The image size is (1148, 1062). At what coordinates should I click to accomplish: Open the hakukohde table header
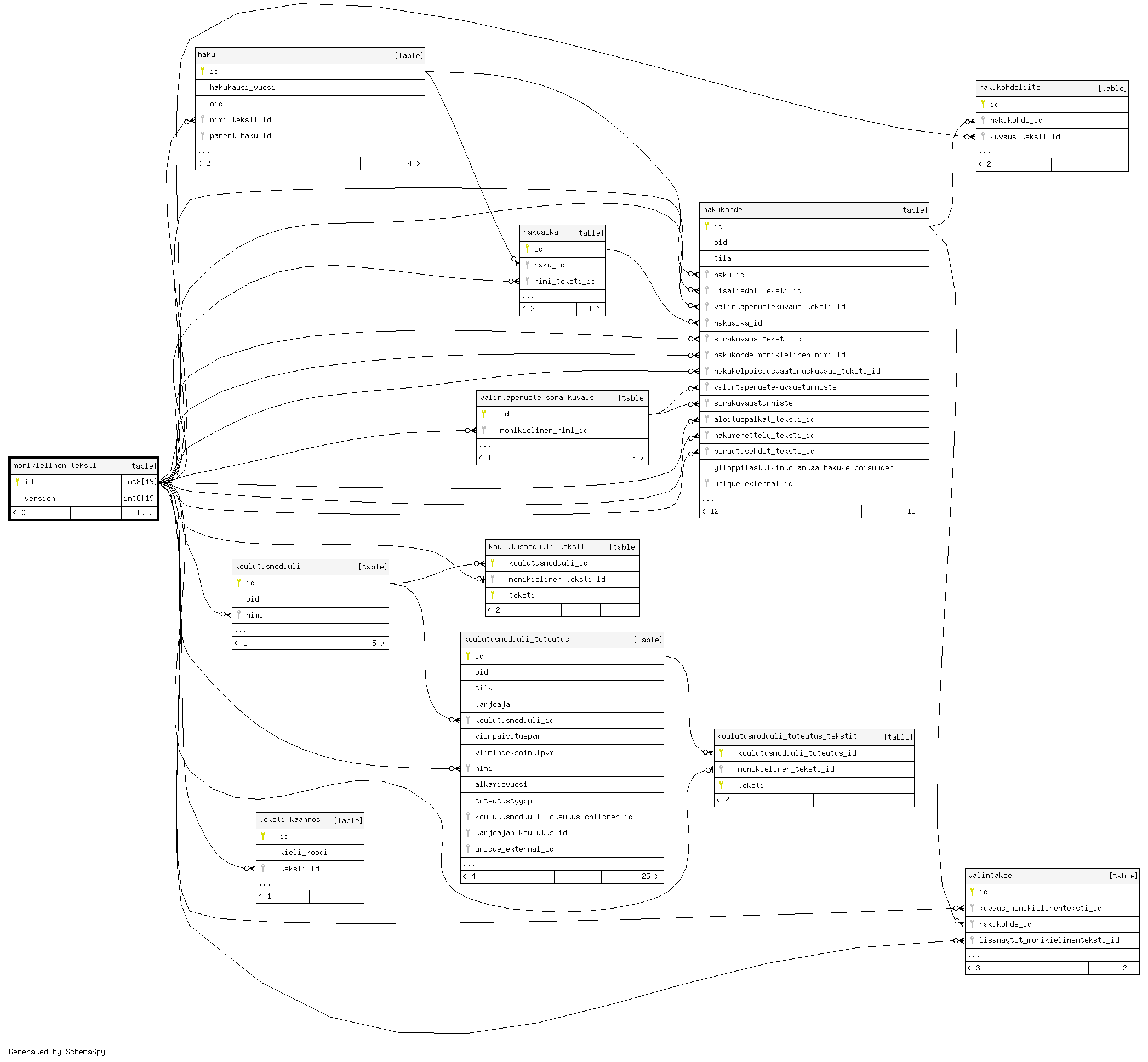814,210
